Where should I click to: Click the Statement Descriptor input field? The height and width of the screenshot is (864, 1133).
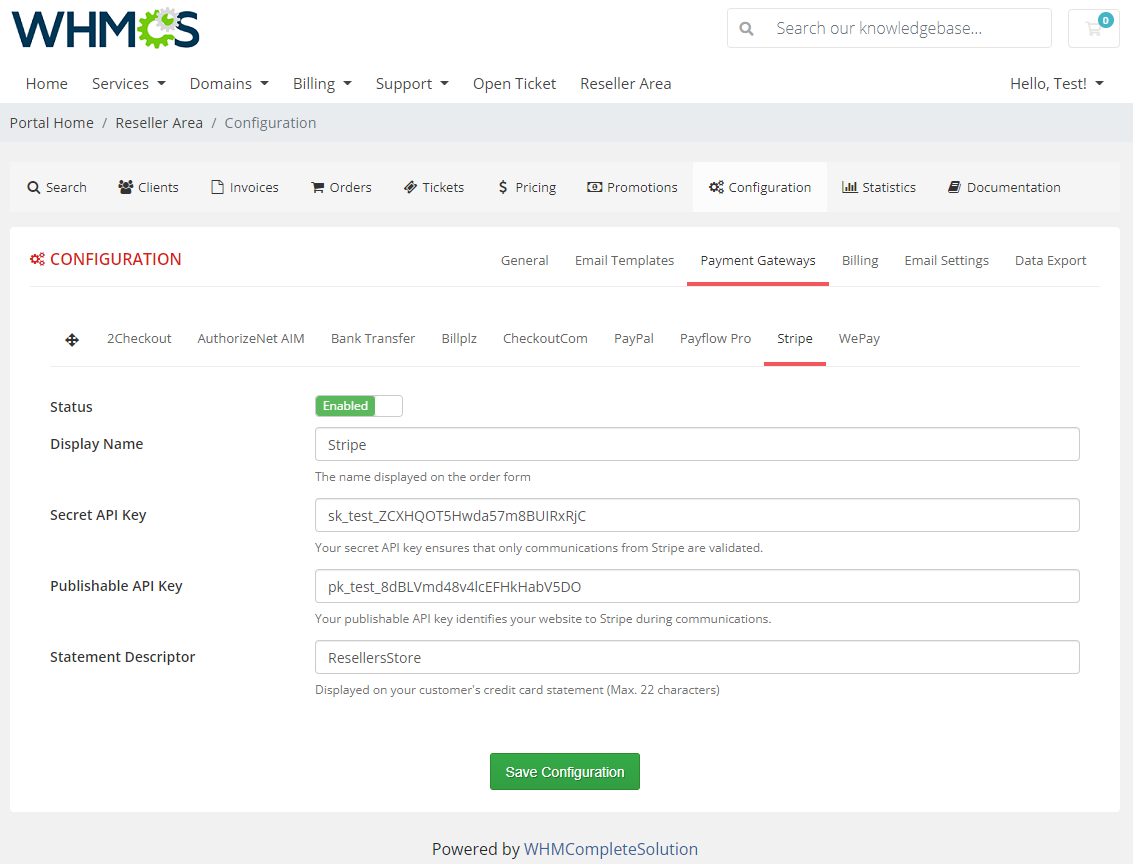pos(697,657)
